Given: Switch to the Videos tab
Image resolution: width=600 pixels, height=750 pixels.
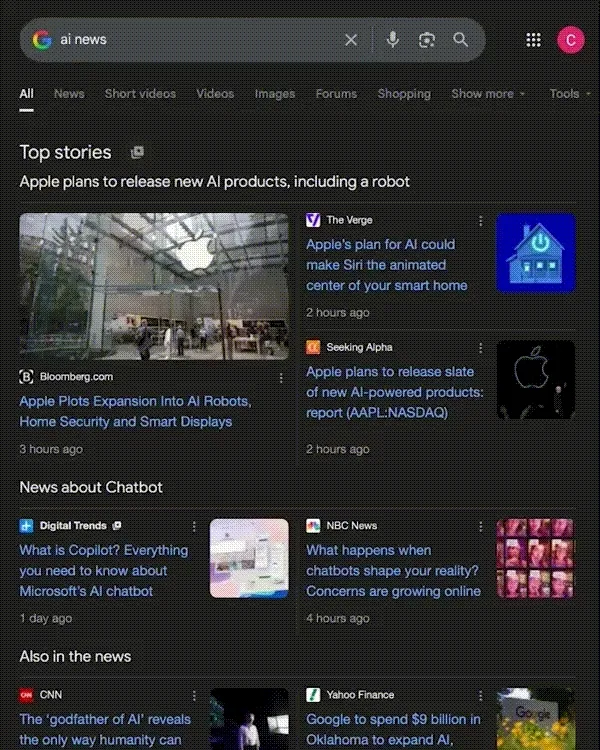Looking at the screenshot, I should pyautogui.click(x=215, y=94).
